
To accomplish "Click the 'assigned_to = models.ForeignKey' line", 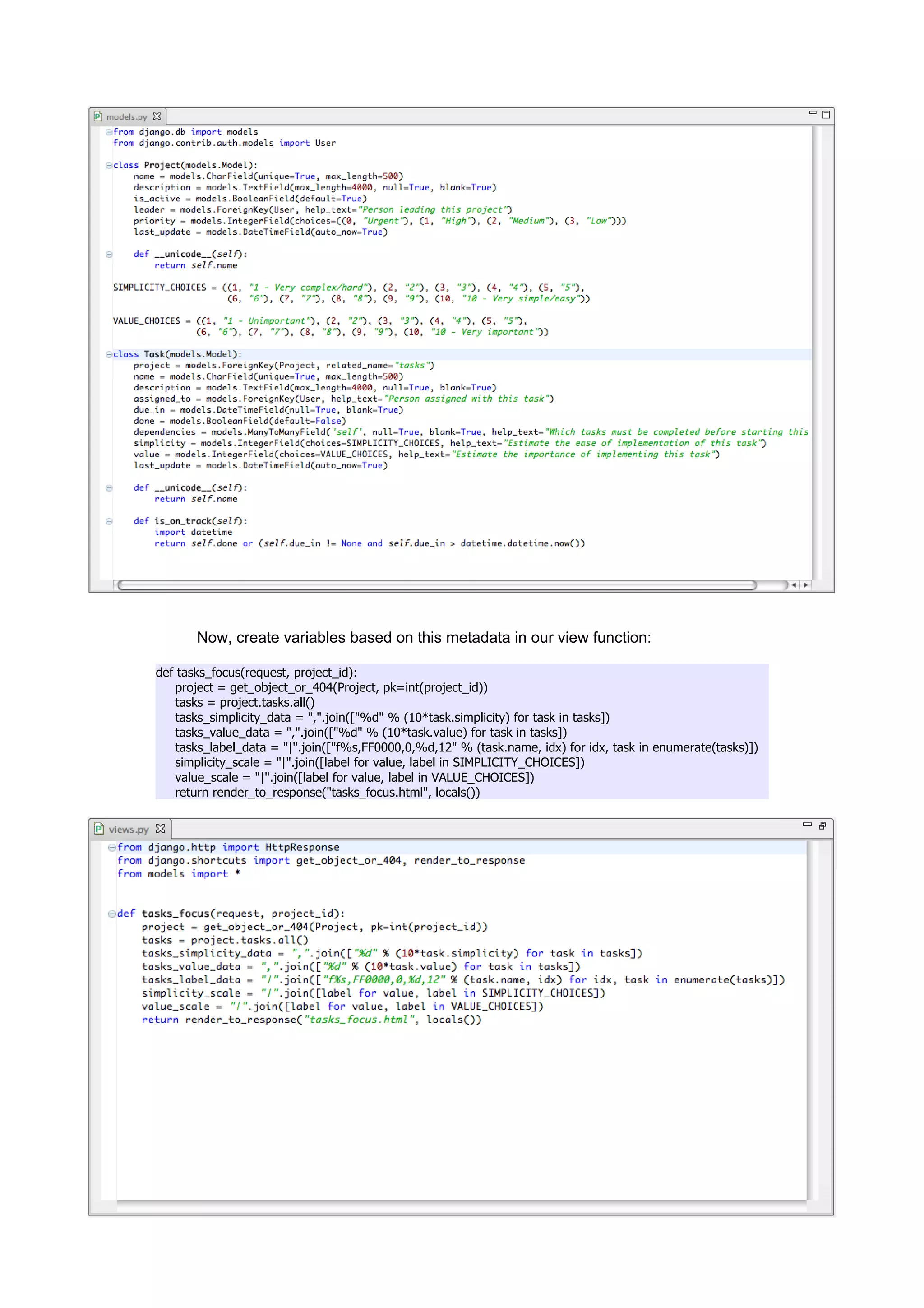I will [x=344, y=399].
